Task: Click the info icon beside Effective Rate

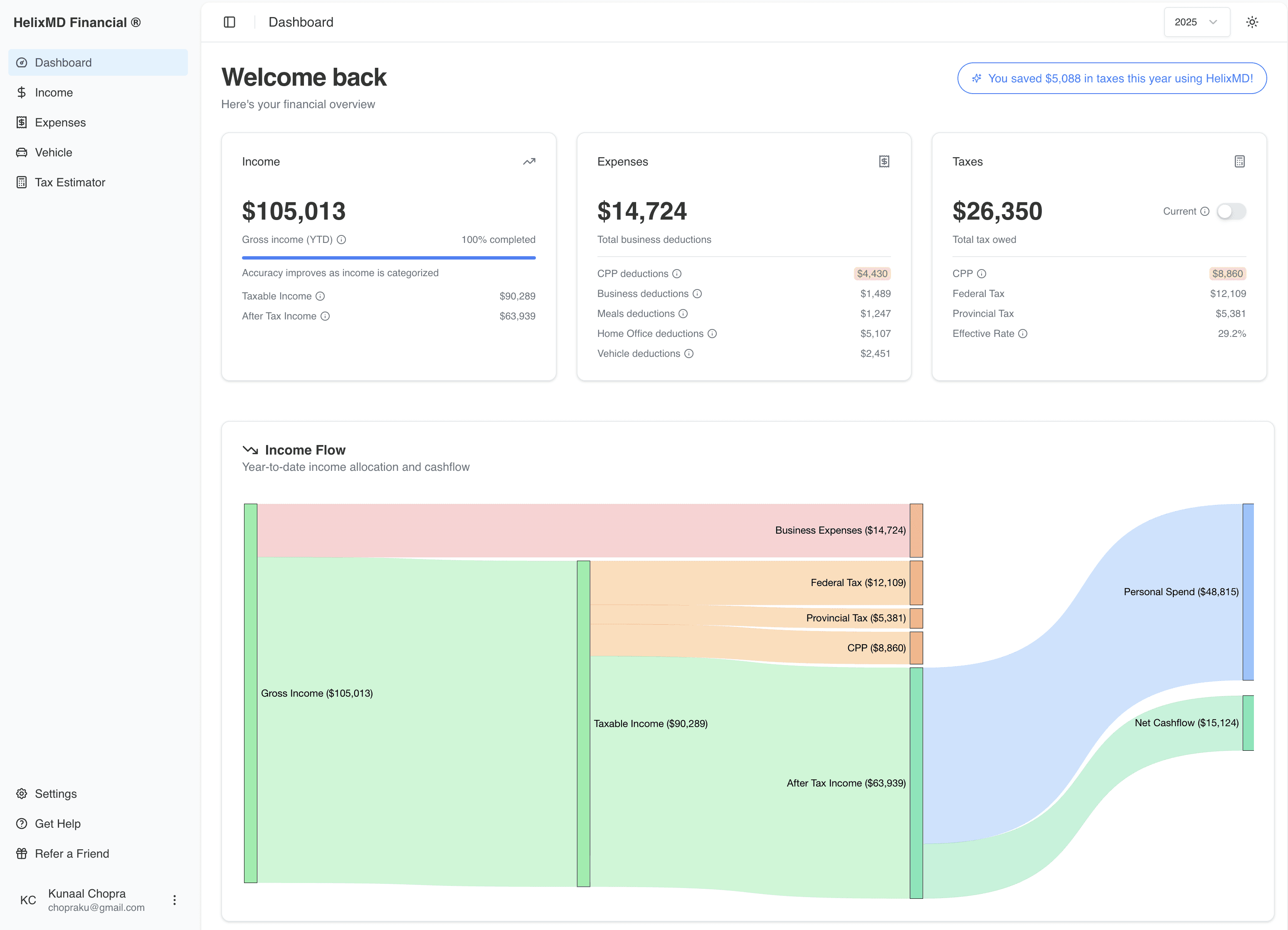Action: pyautogui.click(x=1023, y=334)
